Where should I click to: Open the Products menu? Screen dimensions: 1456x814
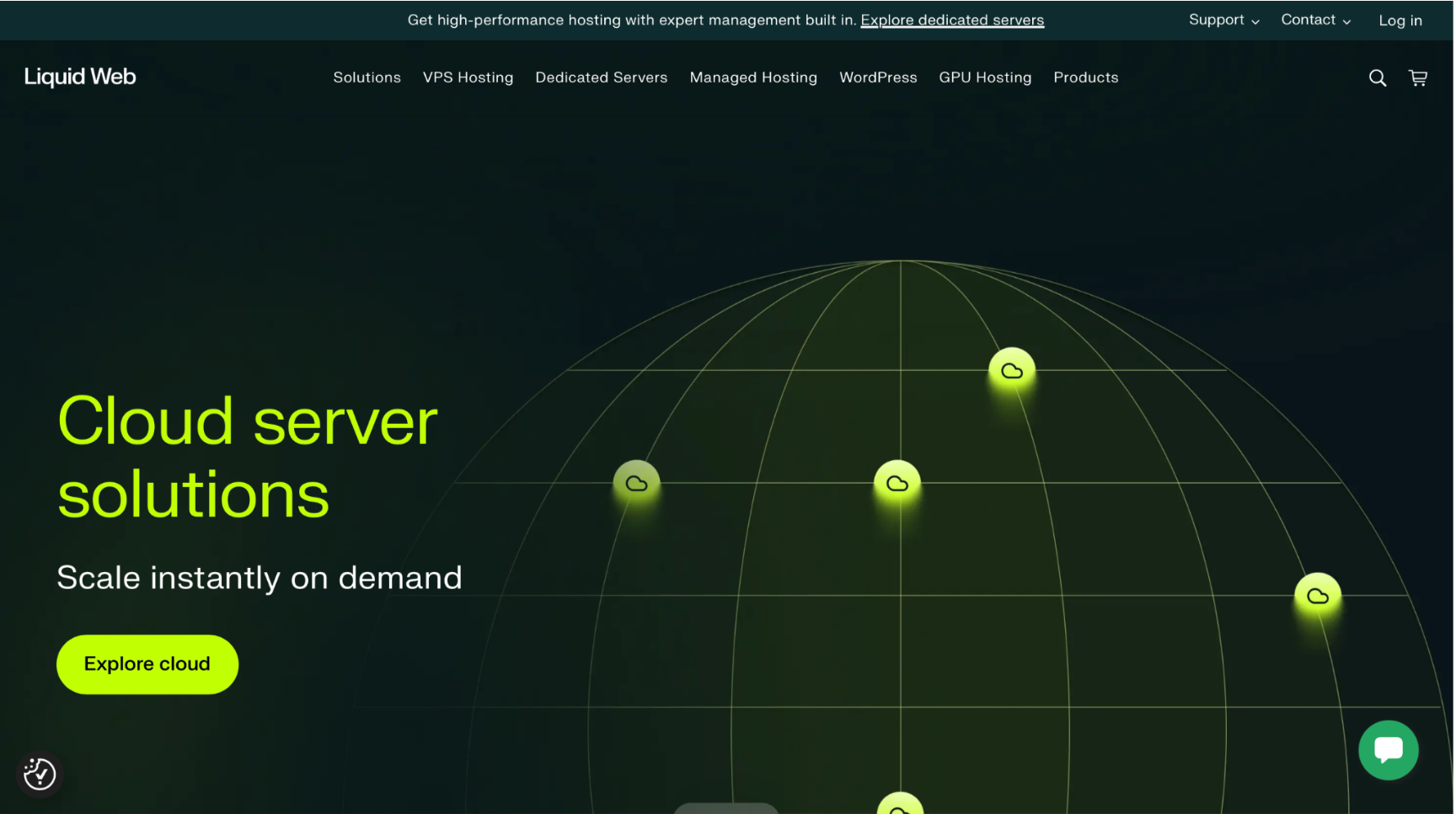[1085, 78]
